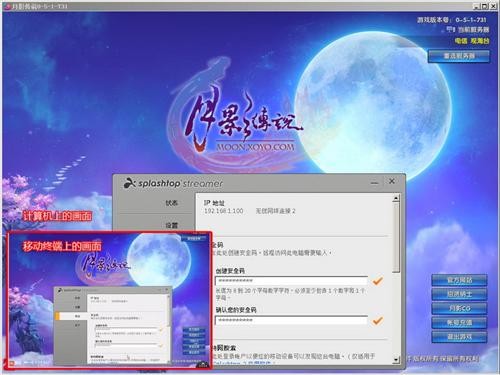This screenshot has height=375, width=500.
Task: Click the 退出游戏 button
Action: [x=459, y=336]
